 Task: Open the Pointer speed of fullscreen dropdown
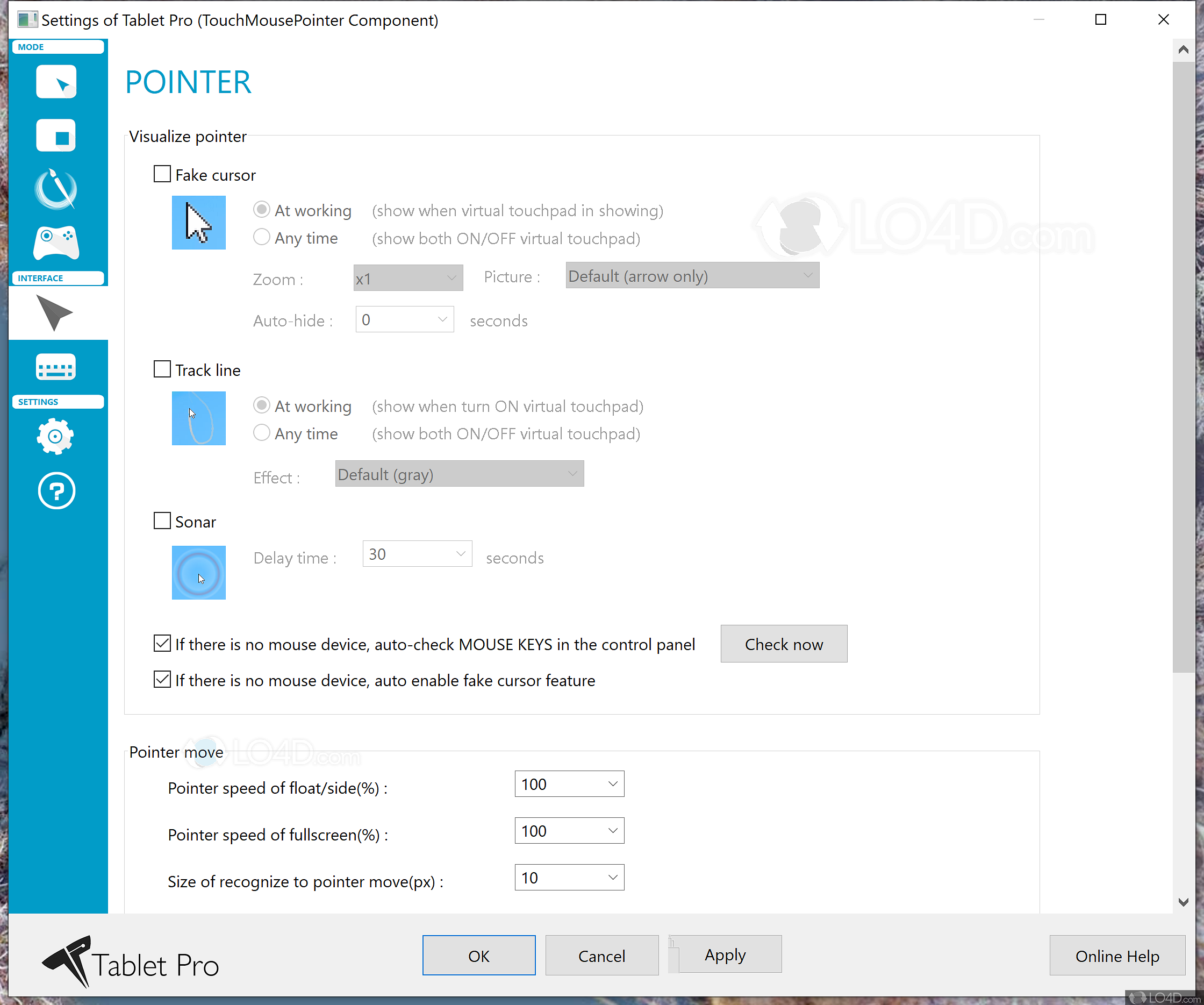(x=569, y=830)
